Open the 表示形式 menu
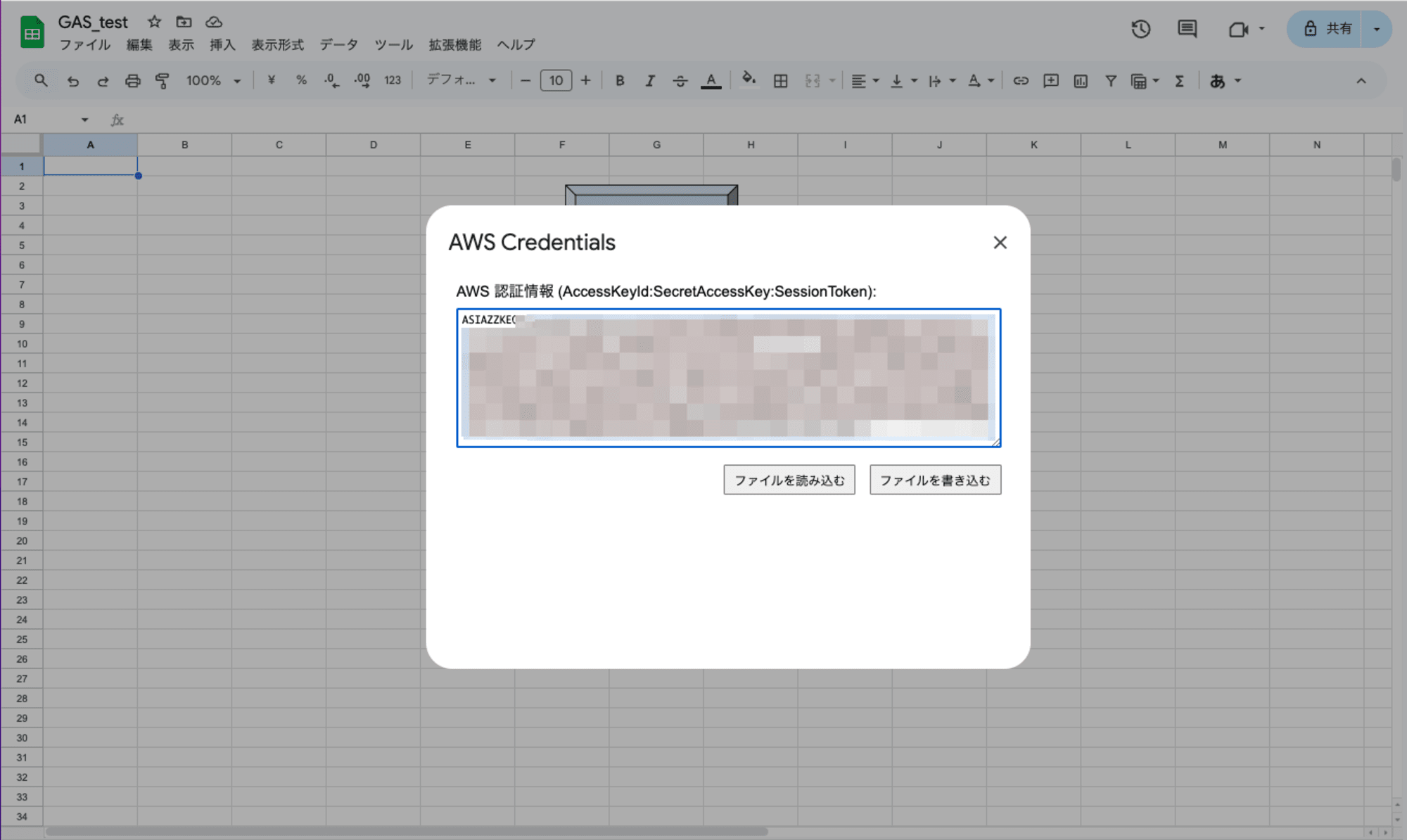Image resolution: width=1407 pixels, height=840 pixels. point(278,44)
